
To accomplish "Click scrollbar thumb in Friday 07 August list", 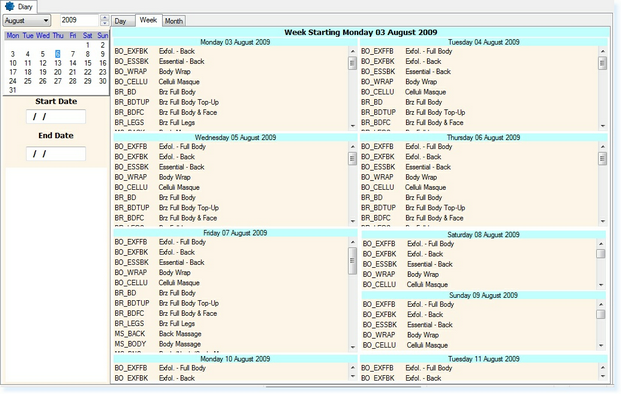I will (352, 261).
